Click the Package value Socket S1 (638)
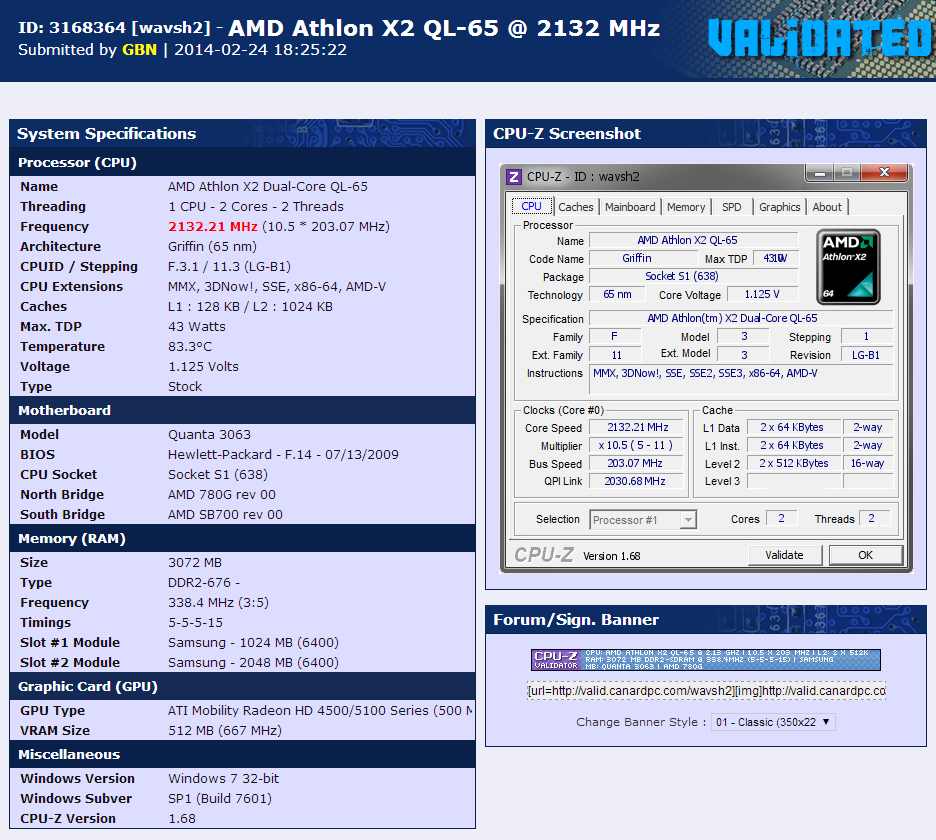The image size is (936, 840). 694,276
